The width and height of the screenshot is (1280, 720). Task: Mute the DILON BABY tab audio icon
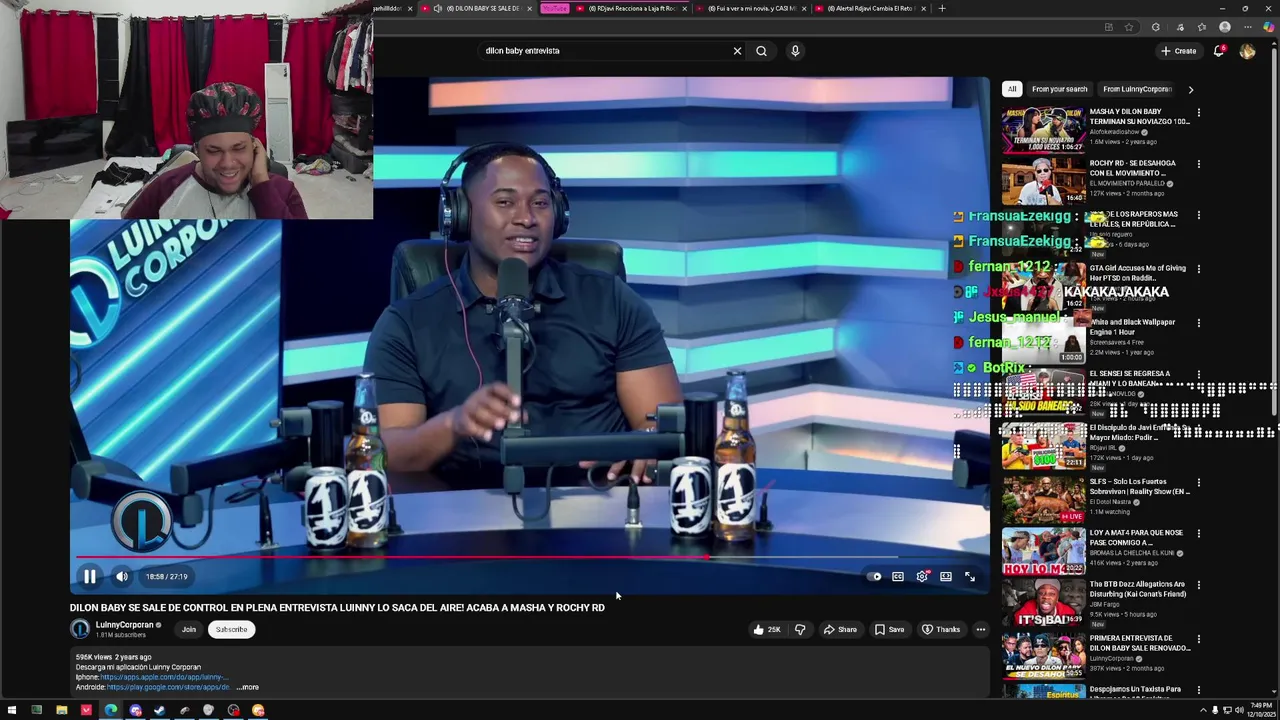coord(437,8)
